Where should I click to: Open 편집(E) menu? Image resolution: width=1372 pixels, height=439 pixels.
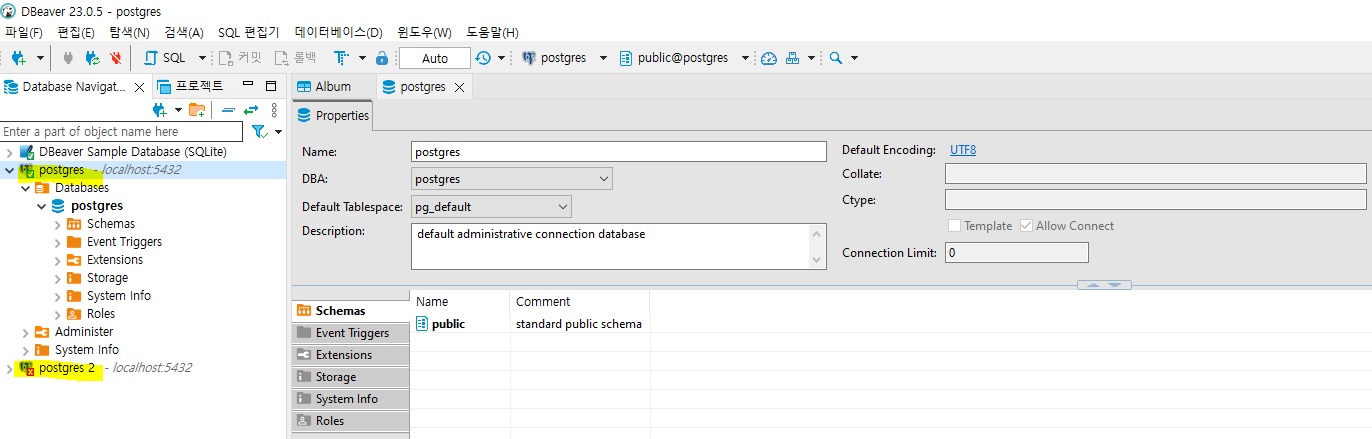74,32
